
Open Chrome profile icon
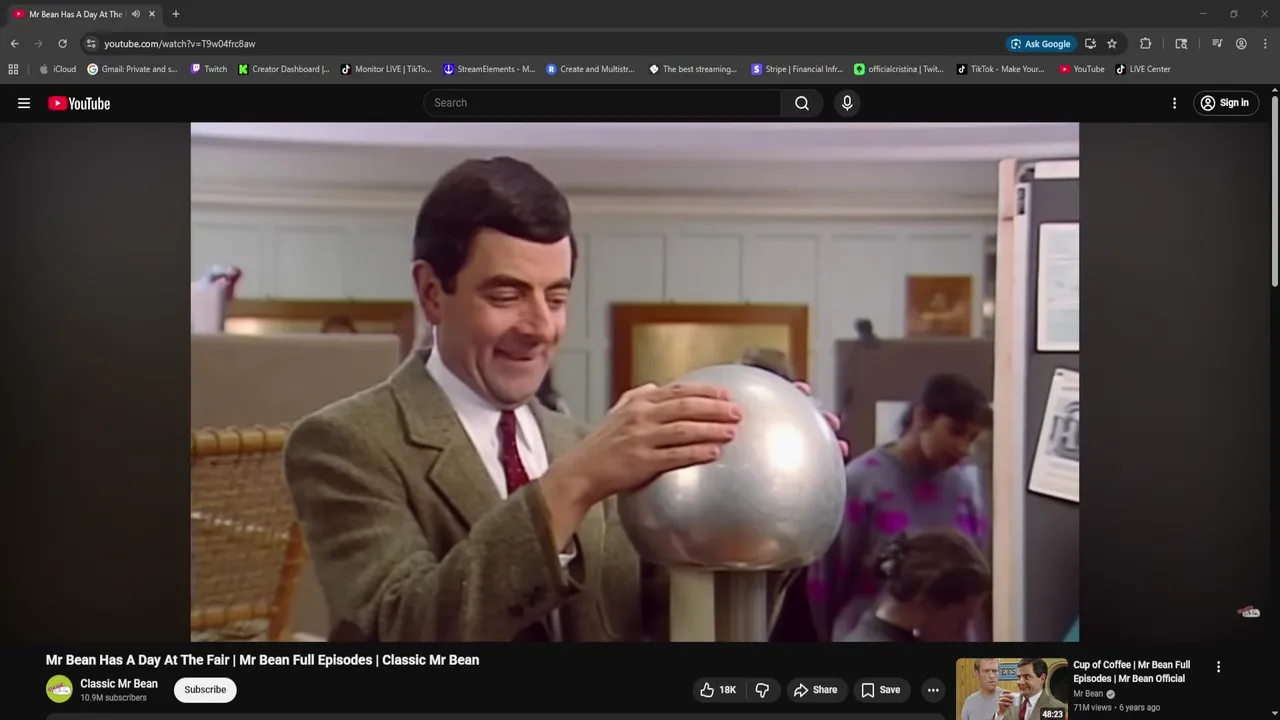[x=1241, y=44]
